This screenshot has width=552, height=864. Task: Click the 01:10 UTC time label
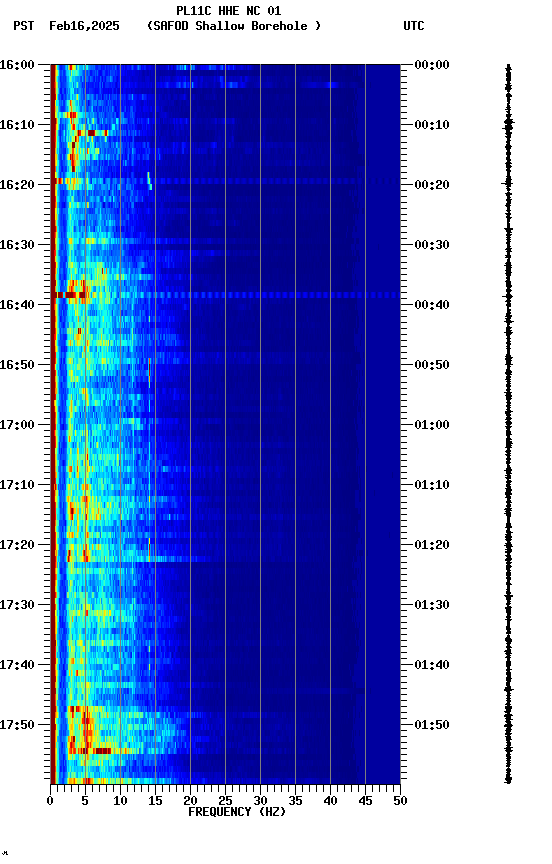click(432, 485)
